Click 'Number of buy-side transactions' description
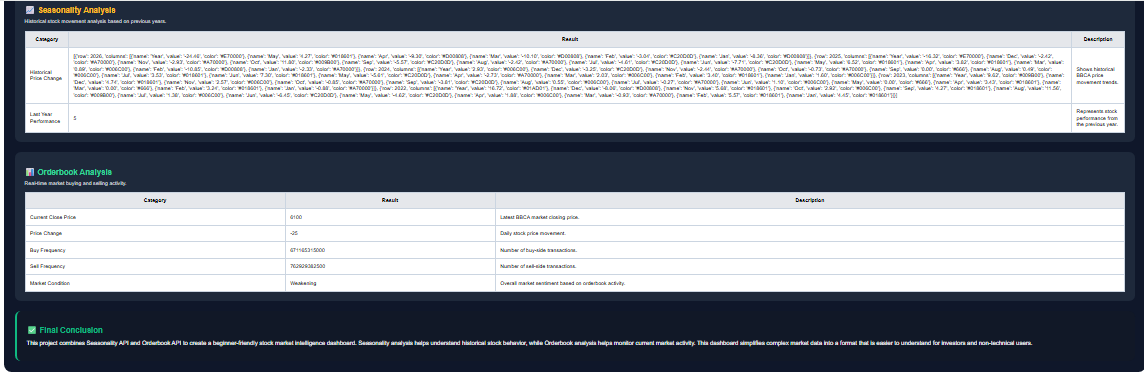The image size is (1144, 373). point(539,250)
